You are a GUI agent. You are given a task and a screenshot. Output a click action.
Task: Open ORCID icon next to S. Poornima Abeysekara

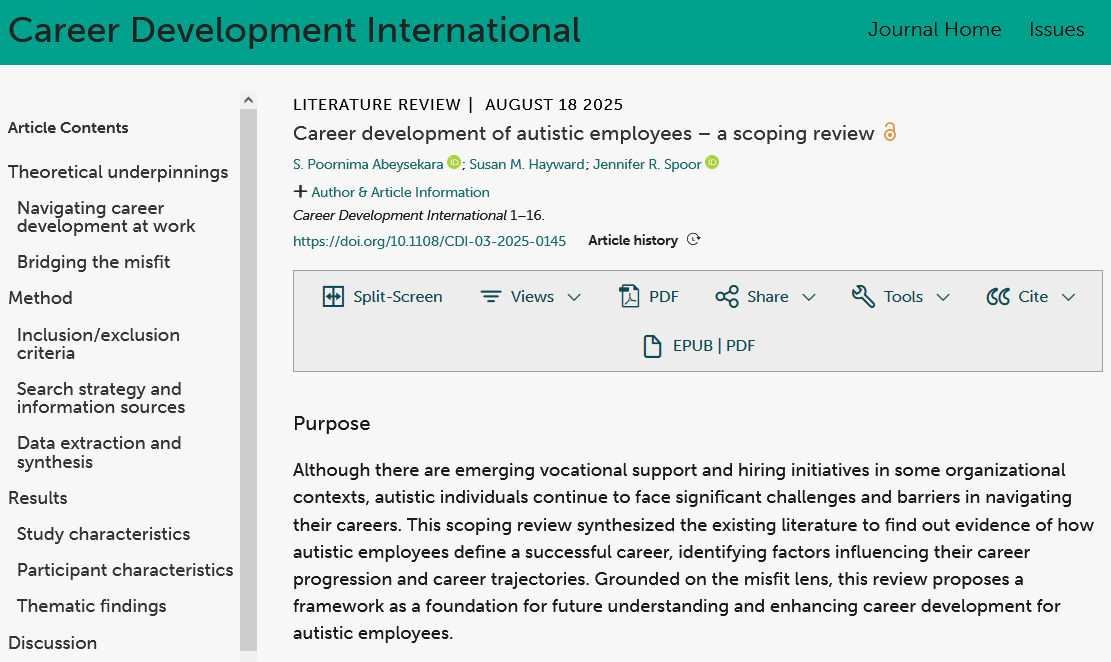pos(454,163)
